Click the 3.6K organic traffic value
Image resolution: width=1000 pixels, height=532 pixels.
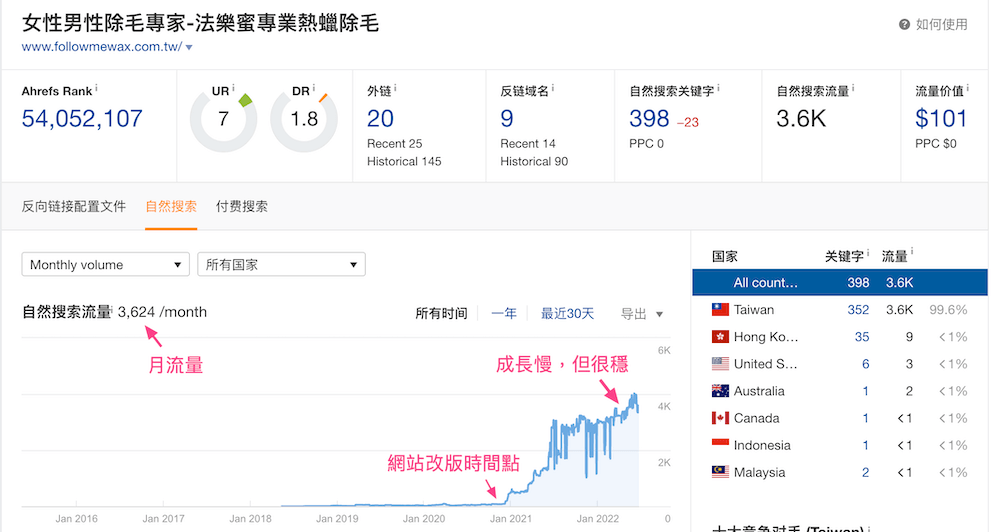(x=801, y=119)
